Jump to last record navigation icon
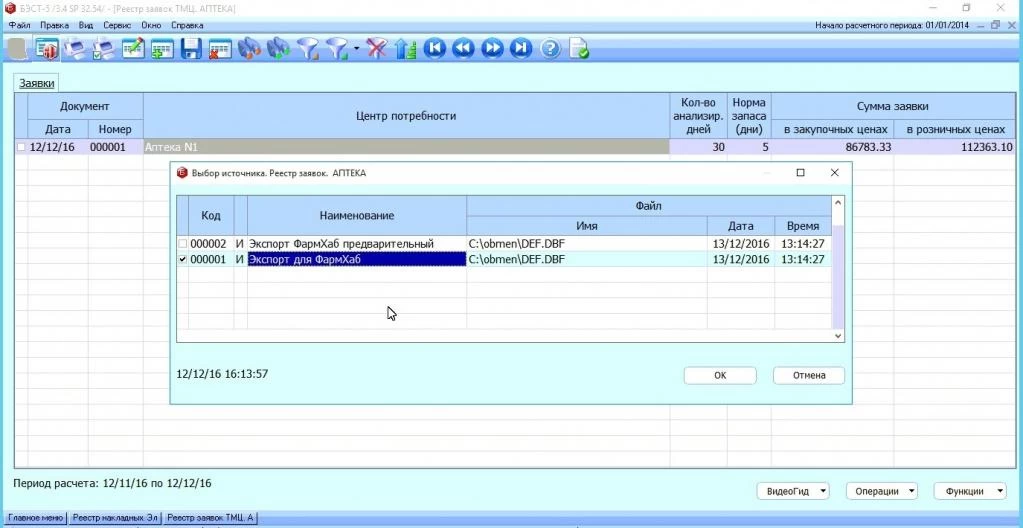The height and width of the screenshot is (528, 1023). tap(521, 48)
